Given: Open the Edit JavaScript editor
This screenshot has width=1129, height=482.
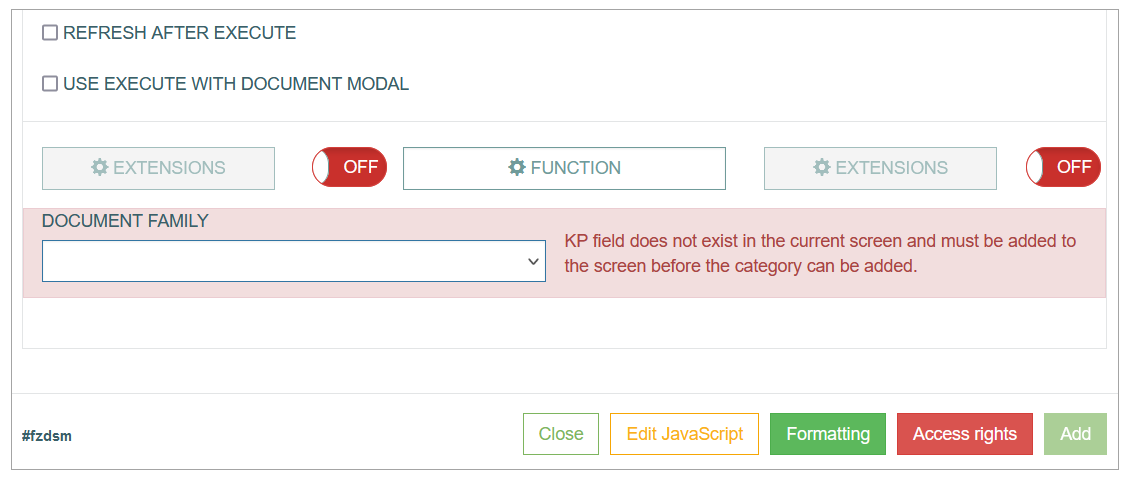Looking at the screenshot, I should pos(684,434).
